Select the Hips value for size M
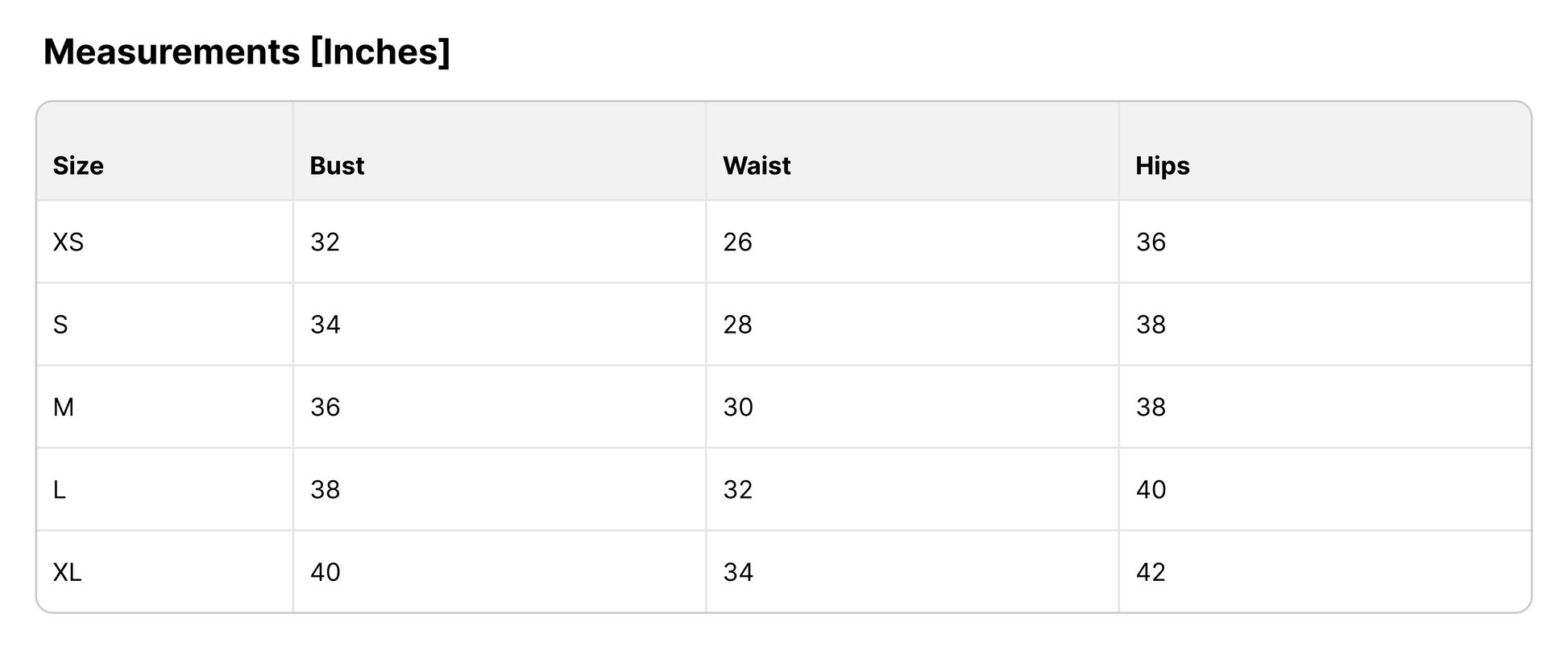The height and width of the screenshot is (651, 1568). point(1151,408)
